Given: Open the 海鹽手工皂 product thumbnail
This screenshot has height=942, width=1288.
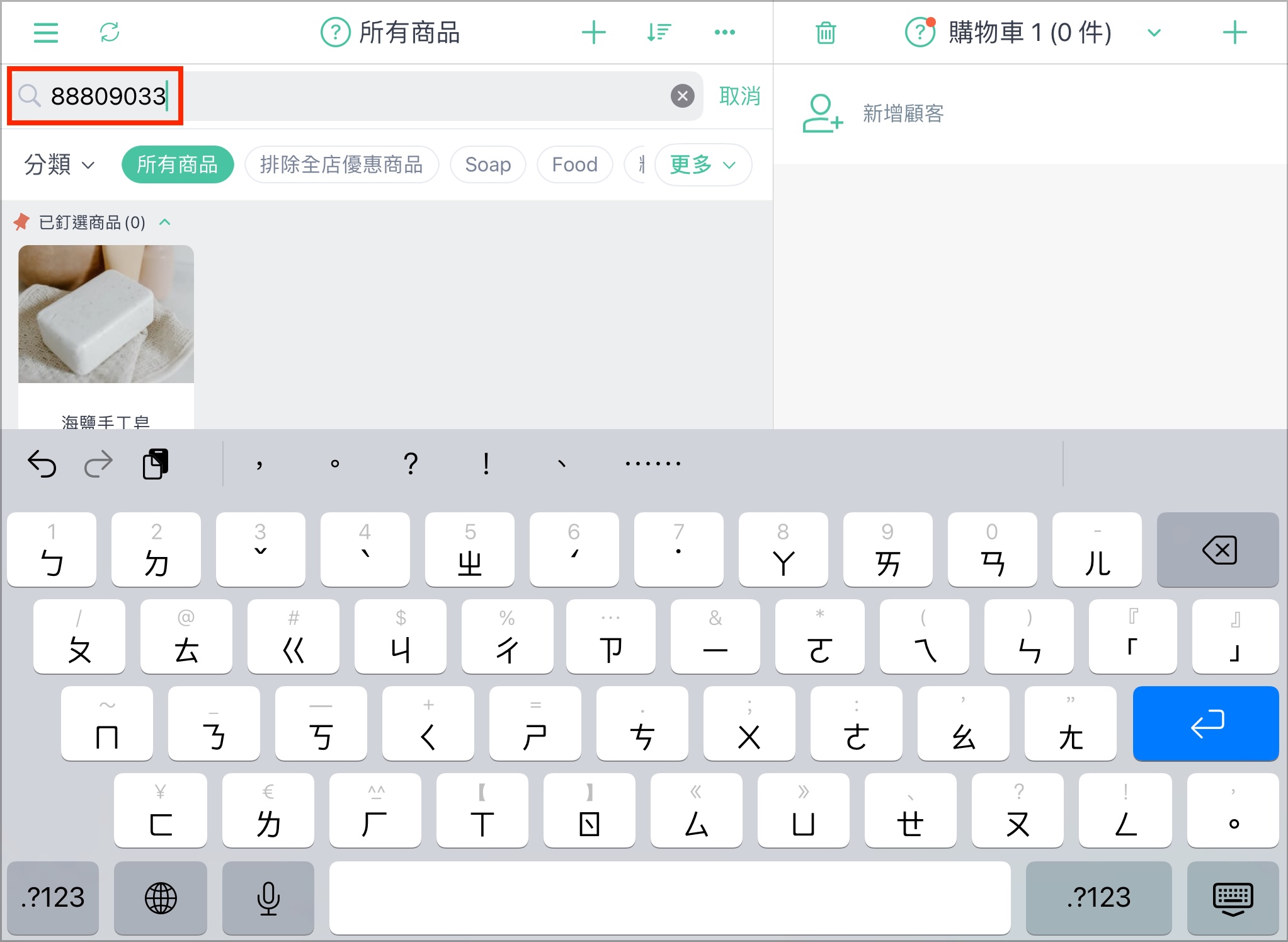Looking at the screenshot, I should coord(106,314).
